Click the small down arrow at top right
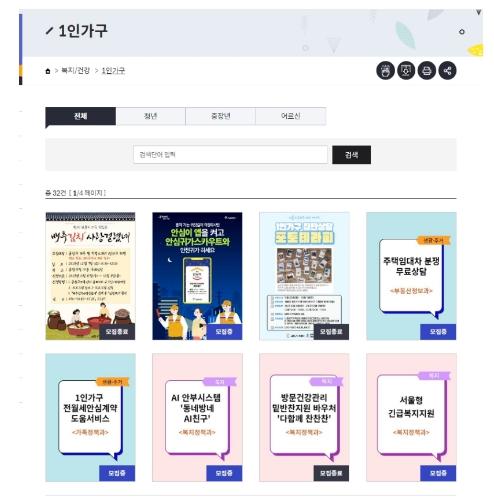This screenshot has width=494, height=502. 479,12
